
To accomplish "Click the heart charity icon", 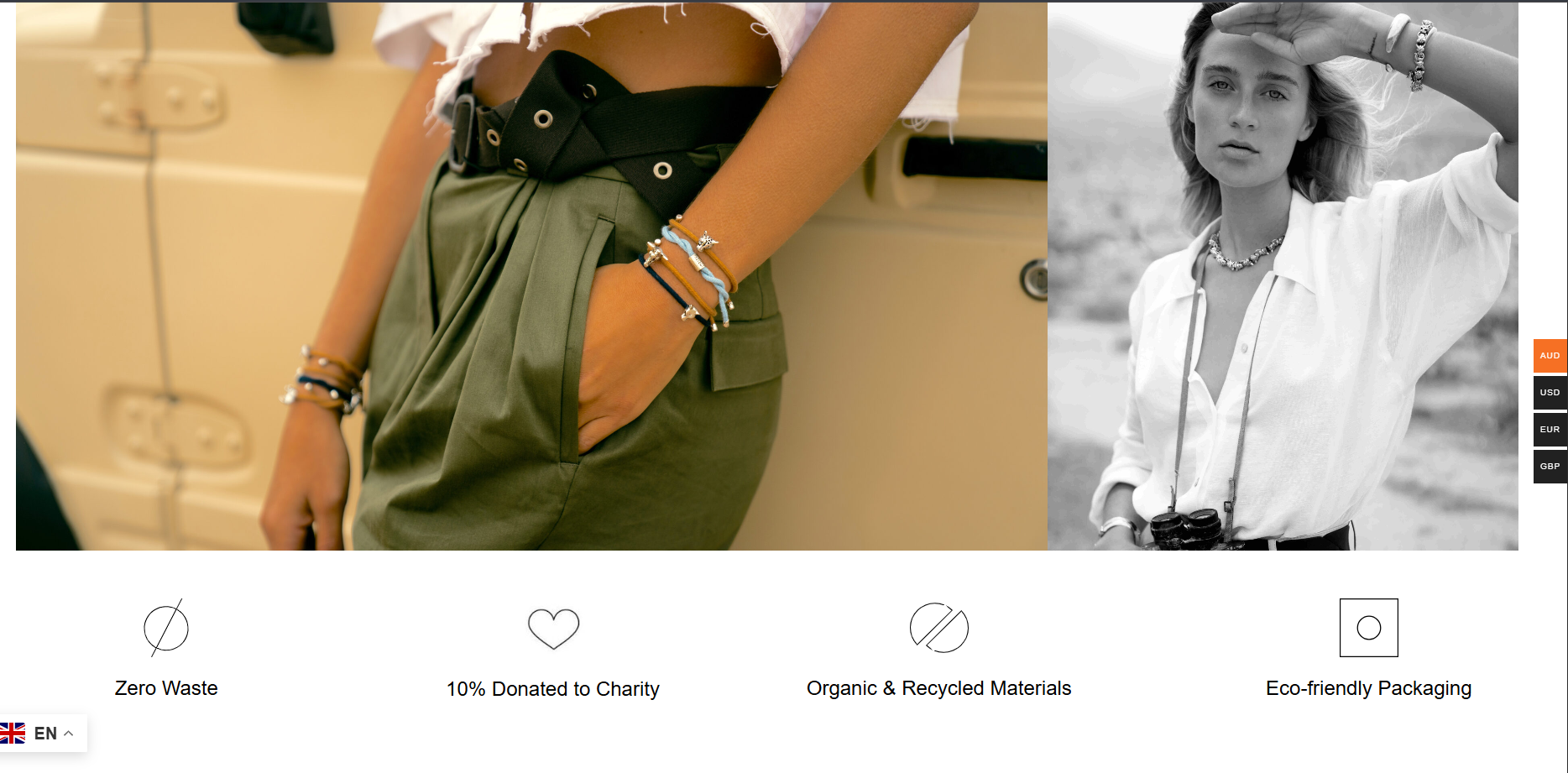I will pyautogui.click(x=553, y=628).
